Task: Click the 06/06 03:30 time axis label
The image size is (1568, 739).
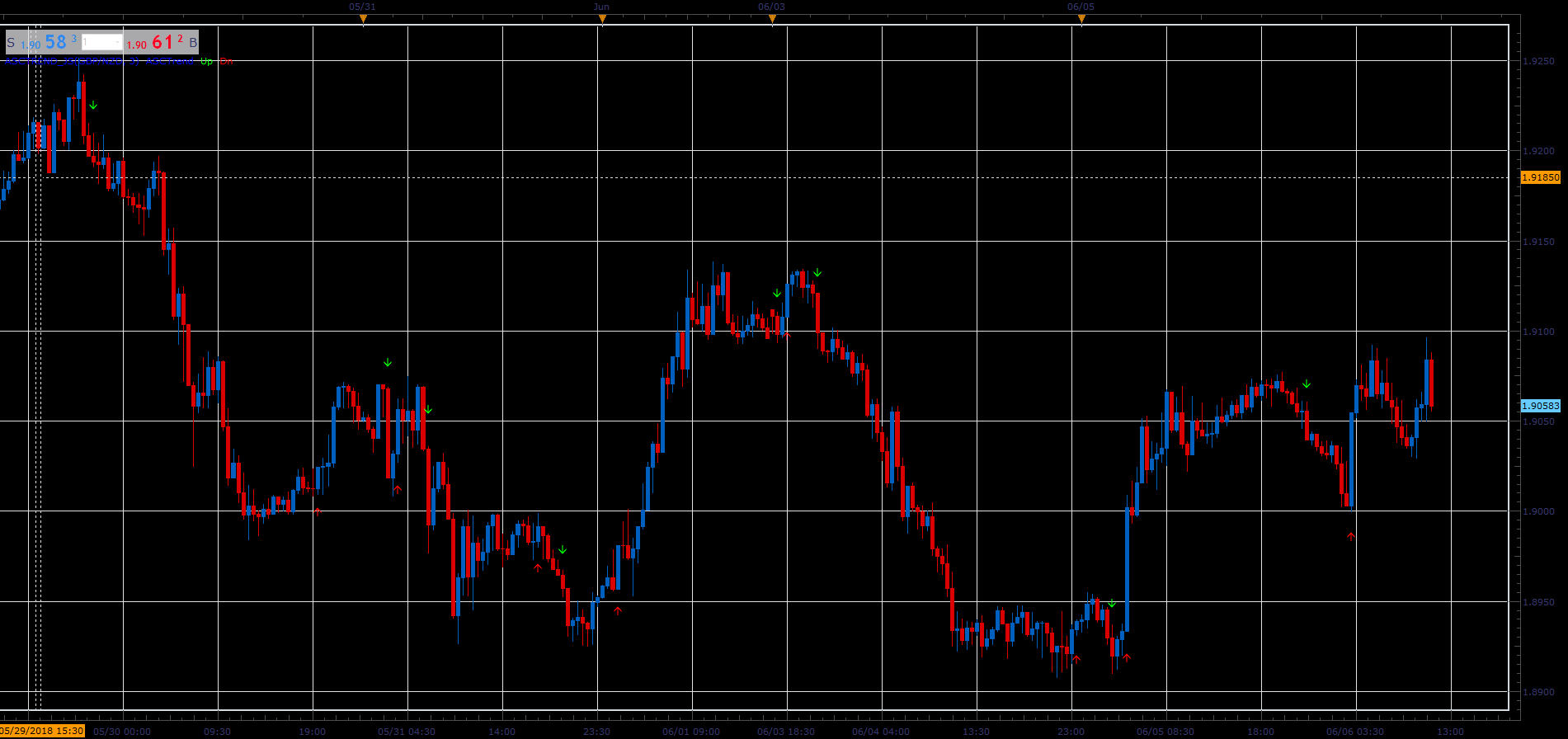Action: 1355,732
